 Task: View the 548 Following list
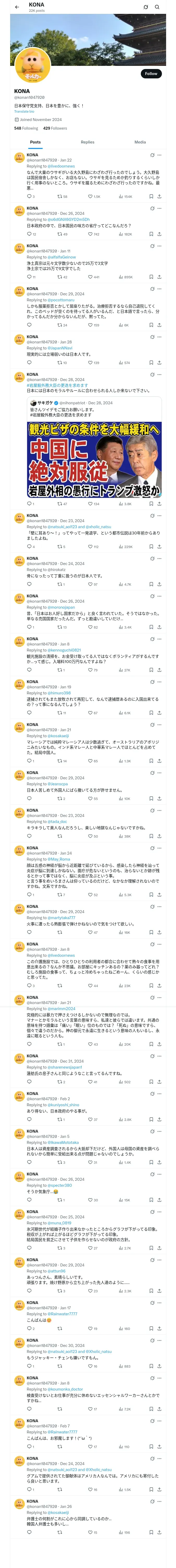point(26,128)
